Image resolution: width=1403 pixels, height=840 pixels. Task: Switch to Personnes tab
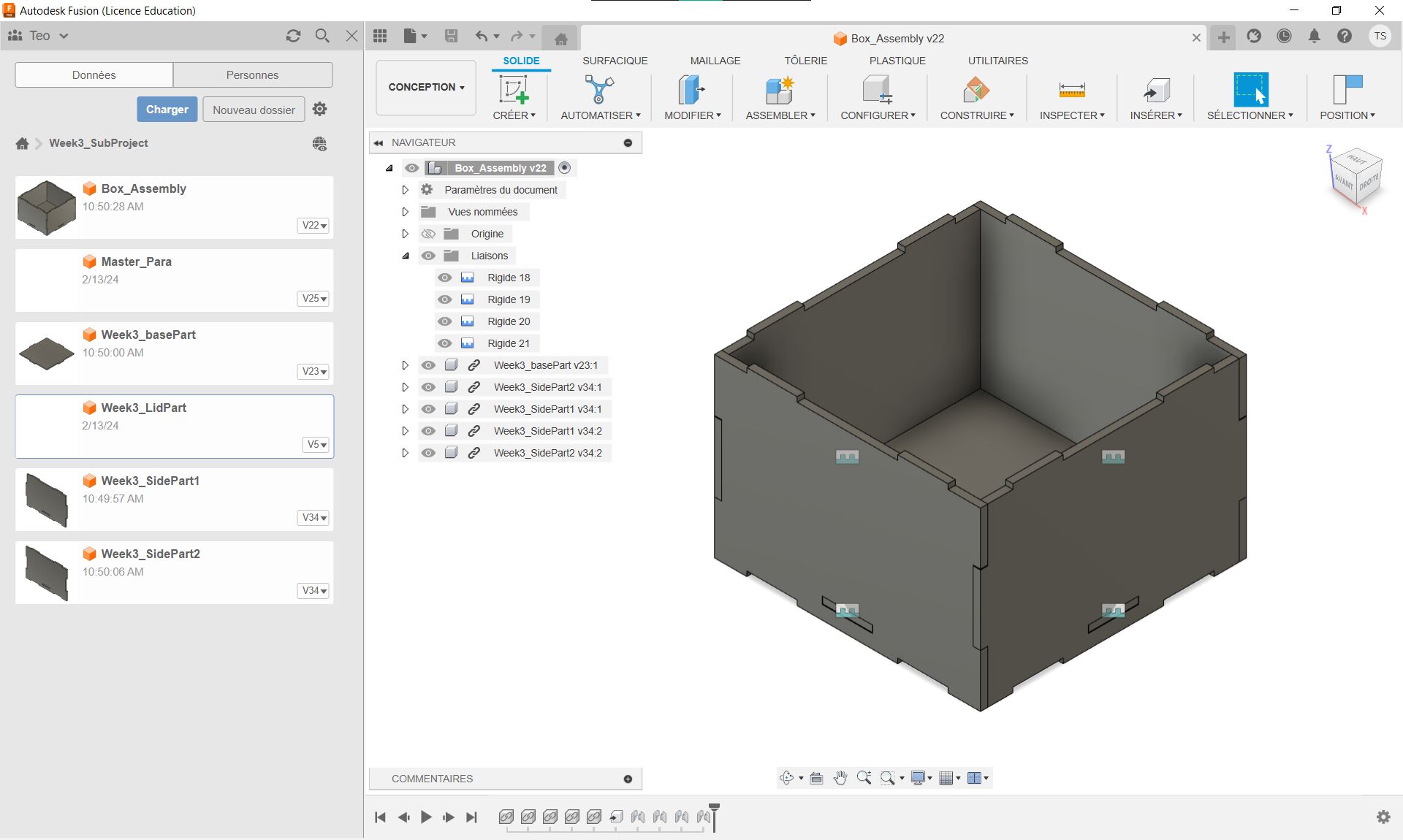[x=252, y=75]
